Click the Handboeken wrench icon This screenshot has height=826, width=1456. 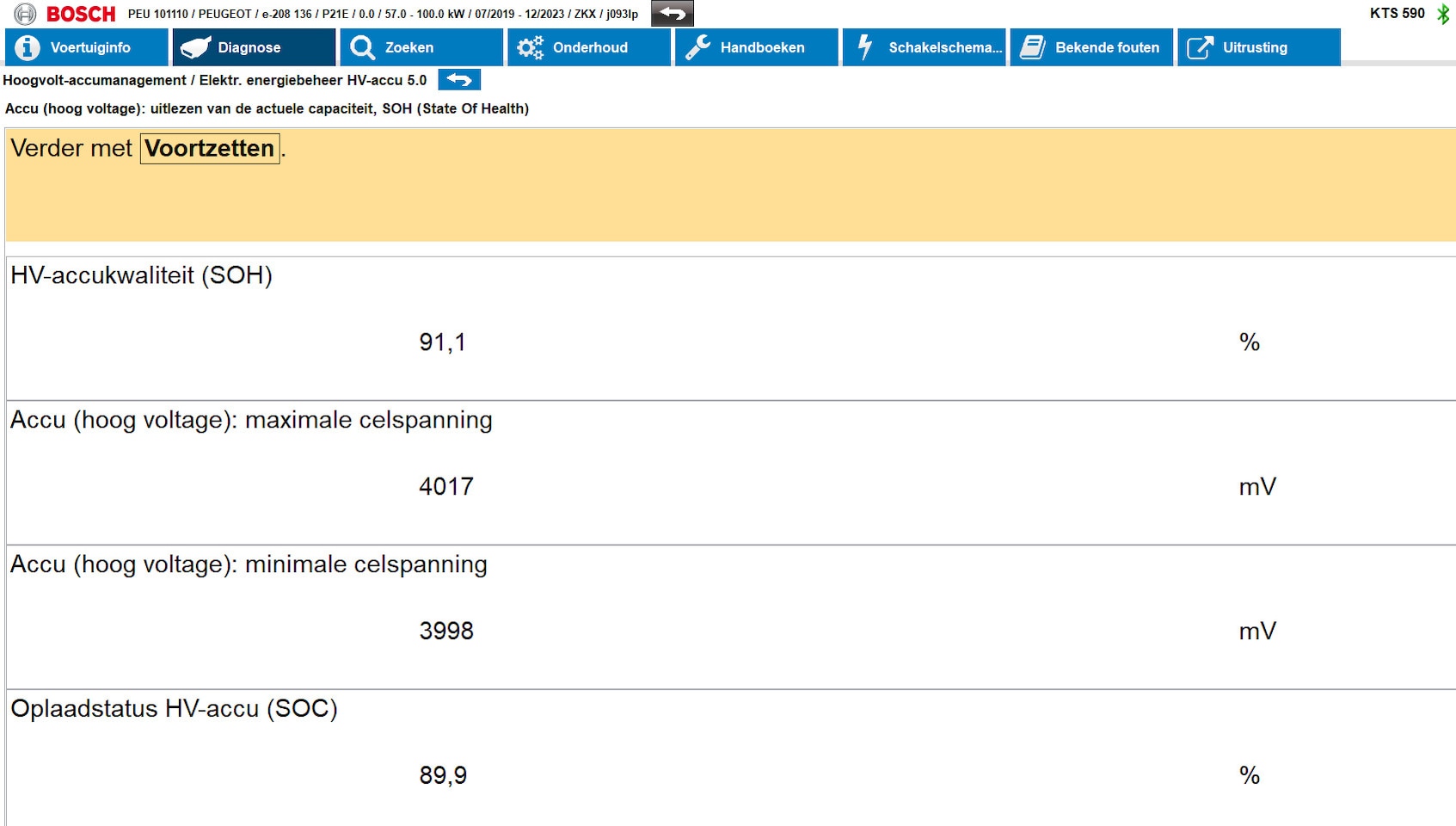coord(697,47)
